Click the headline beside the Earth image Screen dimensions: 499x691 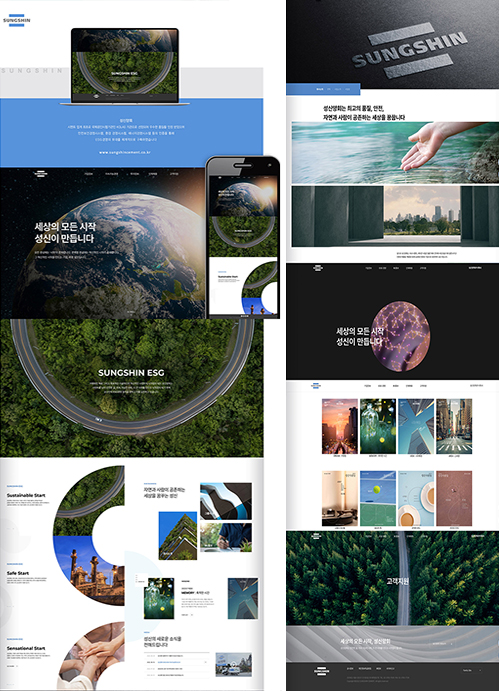click(65, 232)
